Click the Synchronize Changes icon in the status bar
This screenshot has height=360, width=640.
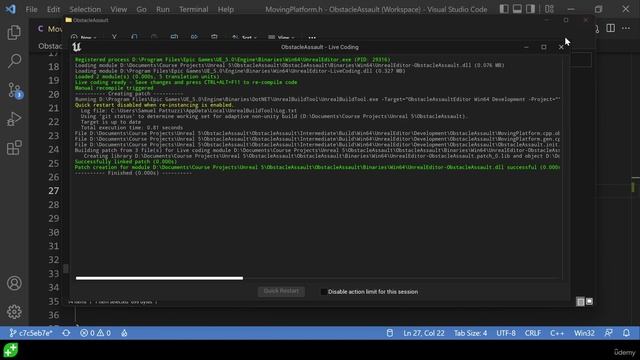66,333
